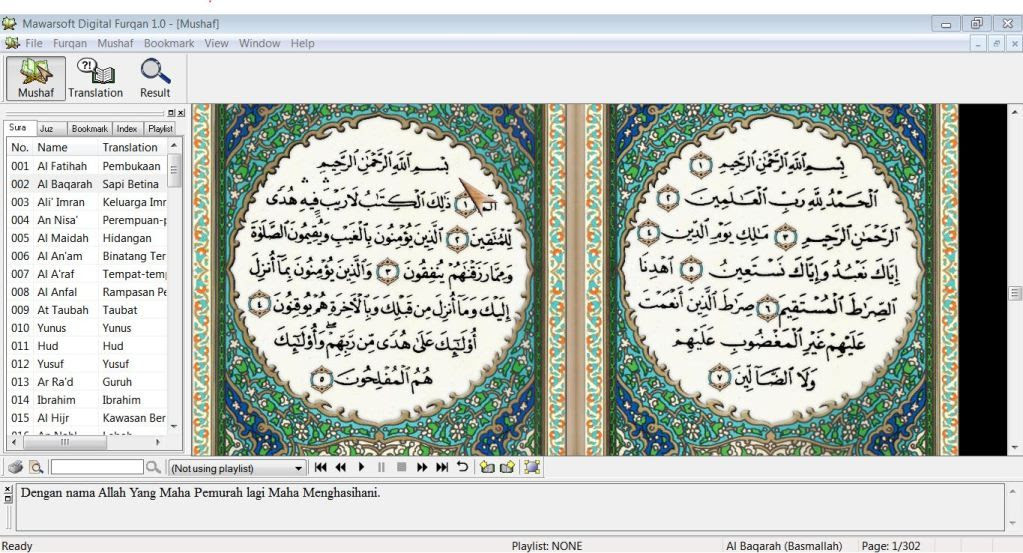
Task: Open the Mushaf view toolbar button
Action: pyautogui.click(x=36, y=78)
